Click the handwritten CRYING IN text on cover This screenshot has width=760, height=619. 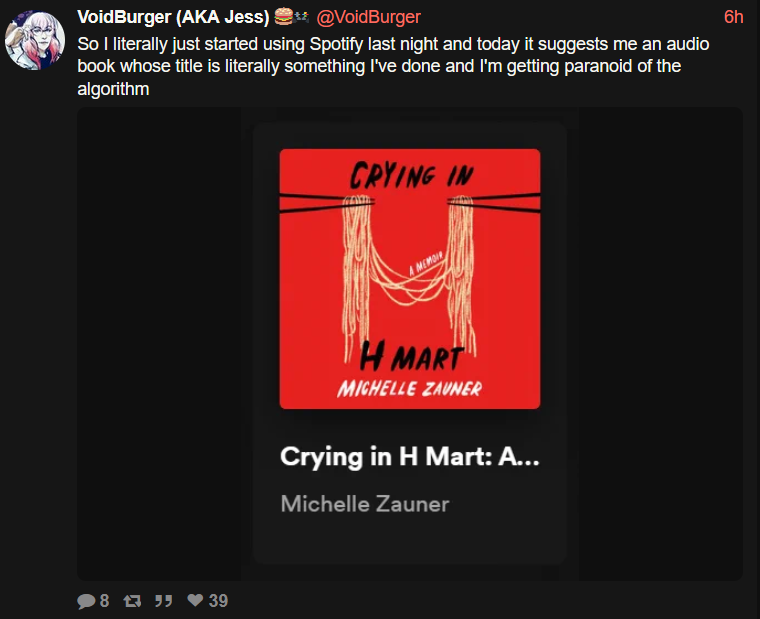tap(411, 175)
